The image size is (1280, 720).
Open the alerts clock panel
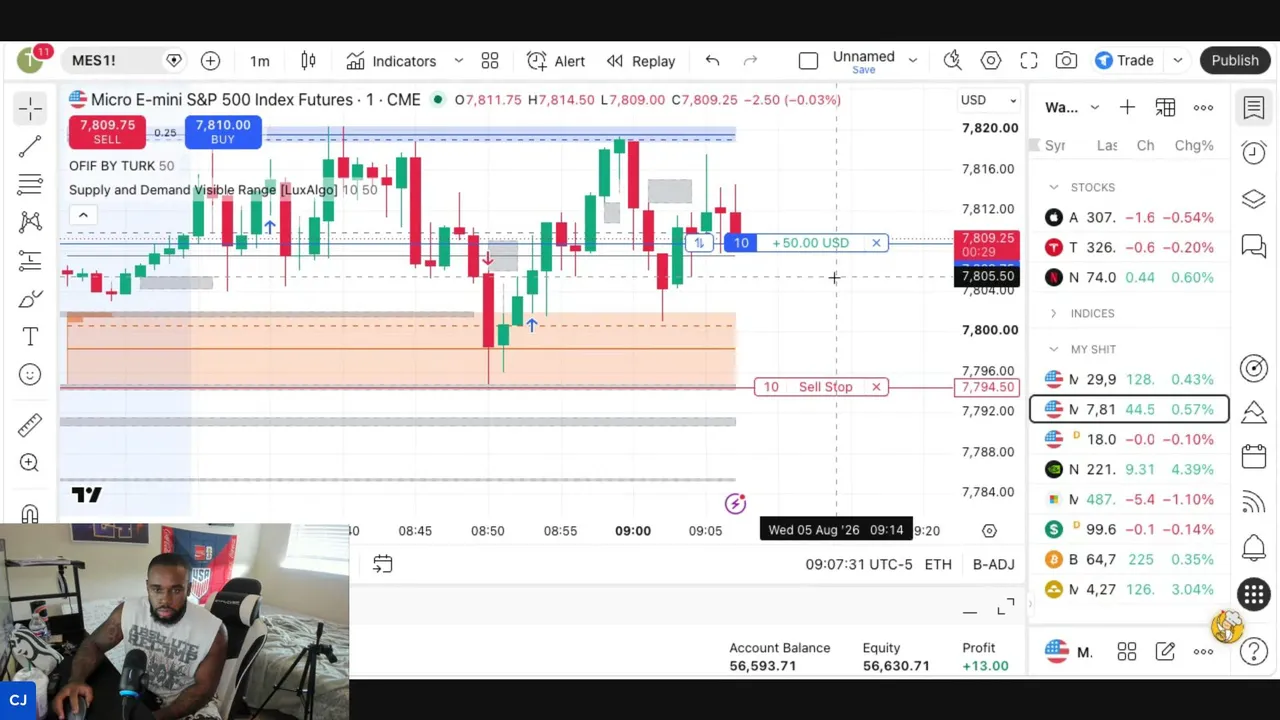pos(1254,152)
